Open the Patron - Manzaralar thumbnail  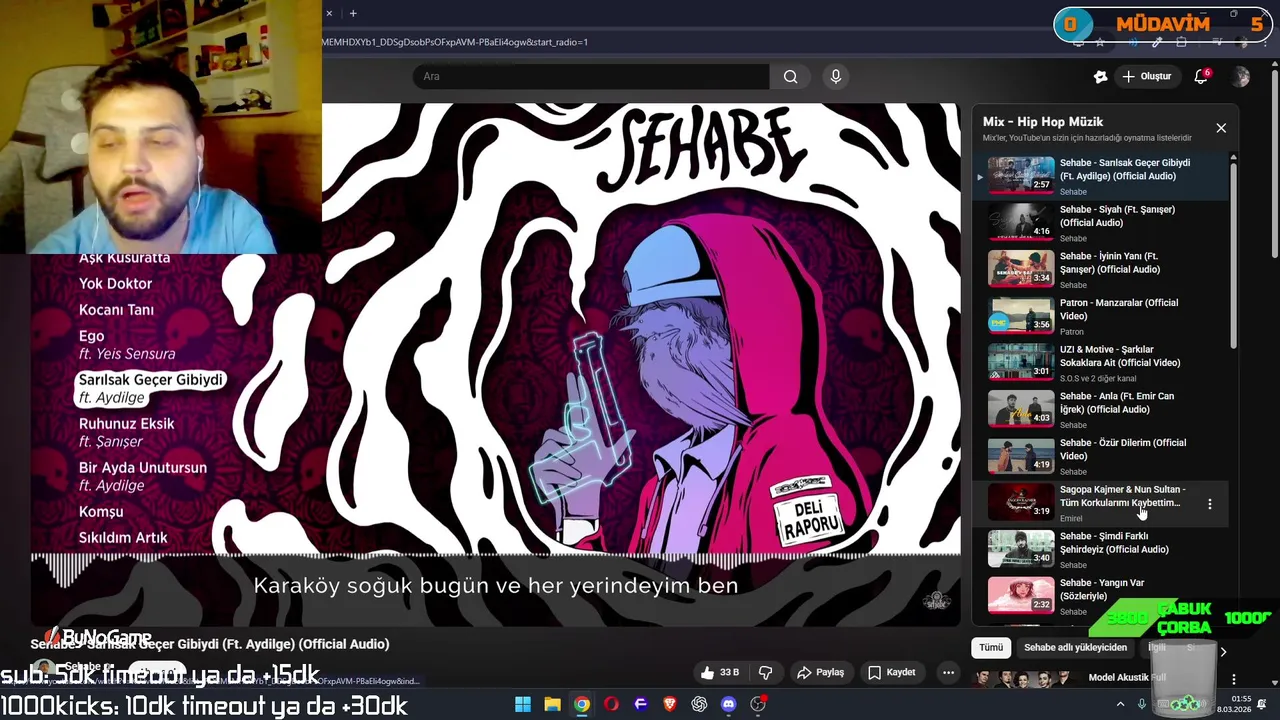(x=1021, y=316)
